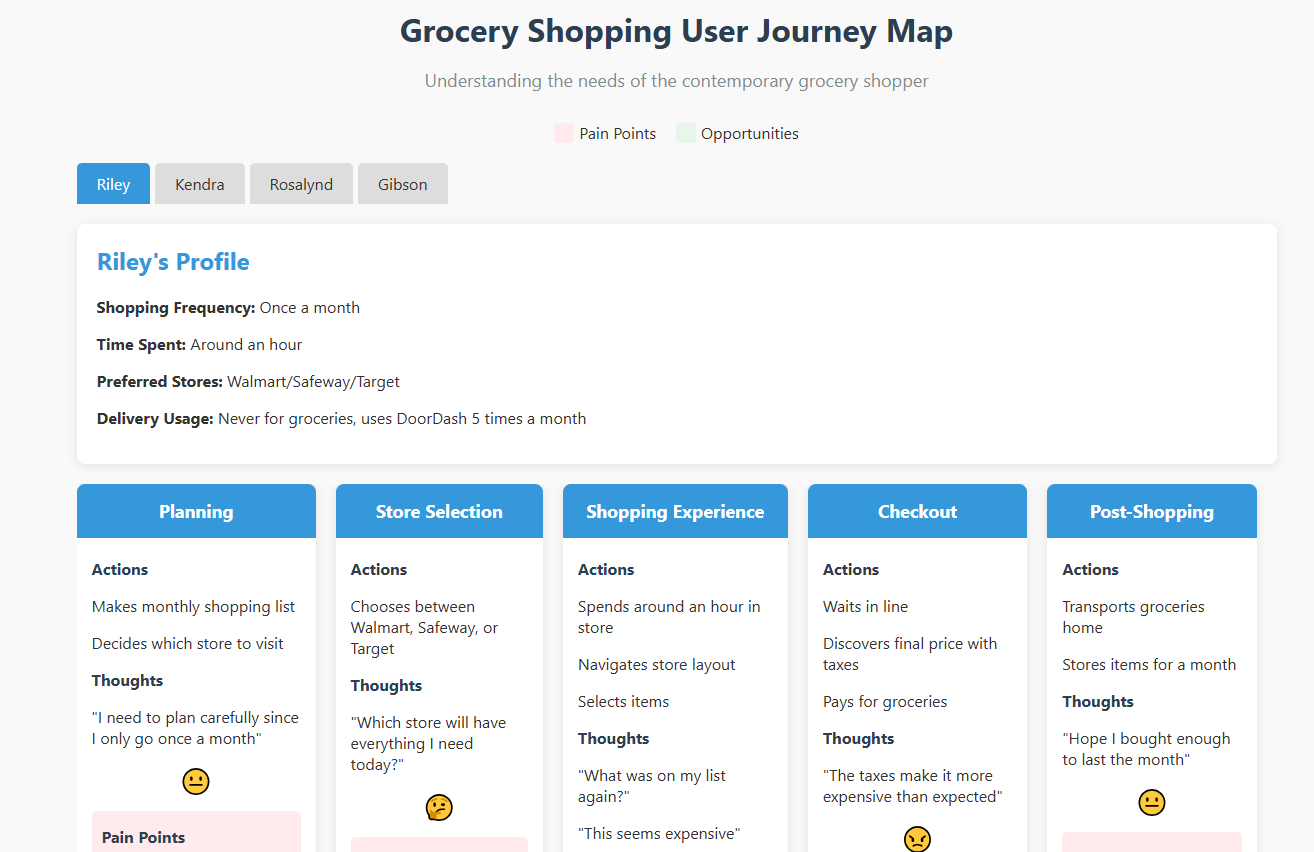Switch to the Kendra tab
1314x852 pixels.
[200, 184]
